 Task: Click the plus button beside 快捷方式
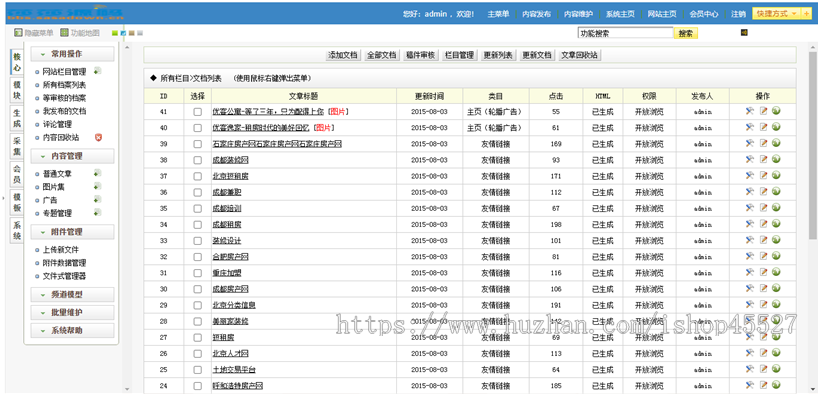(806, 14)
